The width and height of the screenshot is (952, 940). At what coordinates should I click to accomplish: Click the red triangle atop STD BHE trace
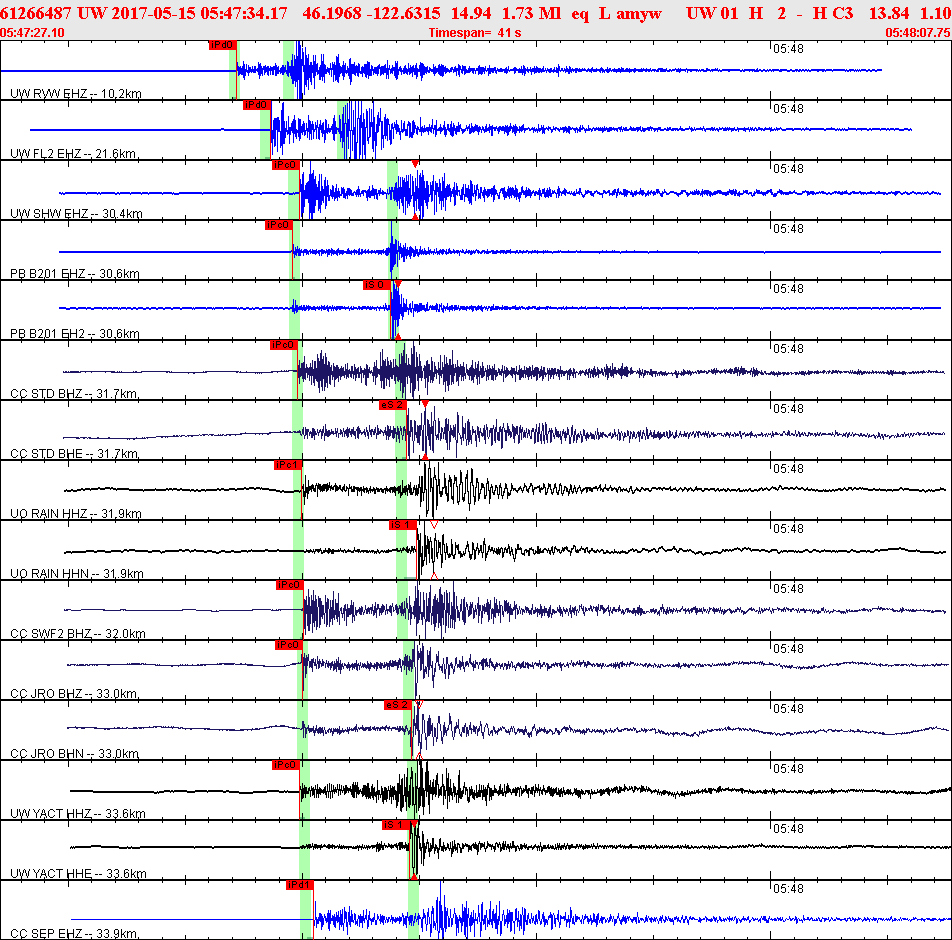(425, 404)
